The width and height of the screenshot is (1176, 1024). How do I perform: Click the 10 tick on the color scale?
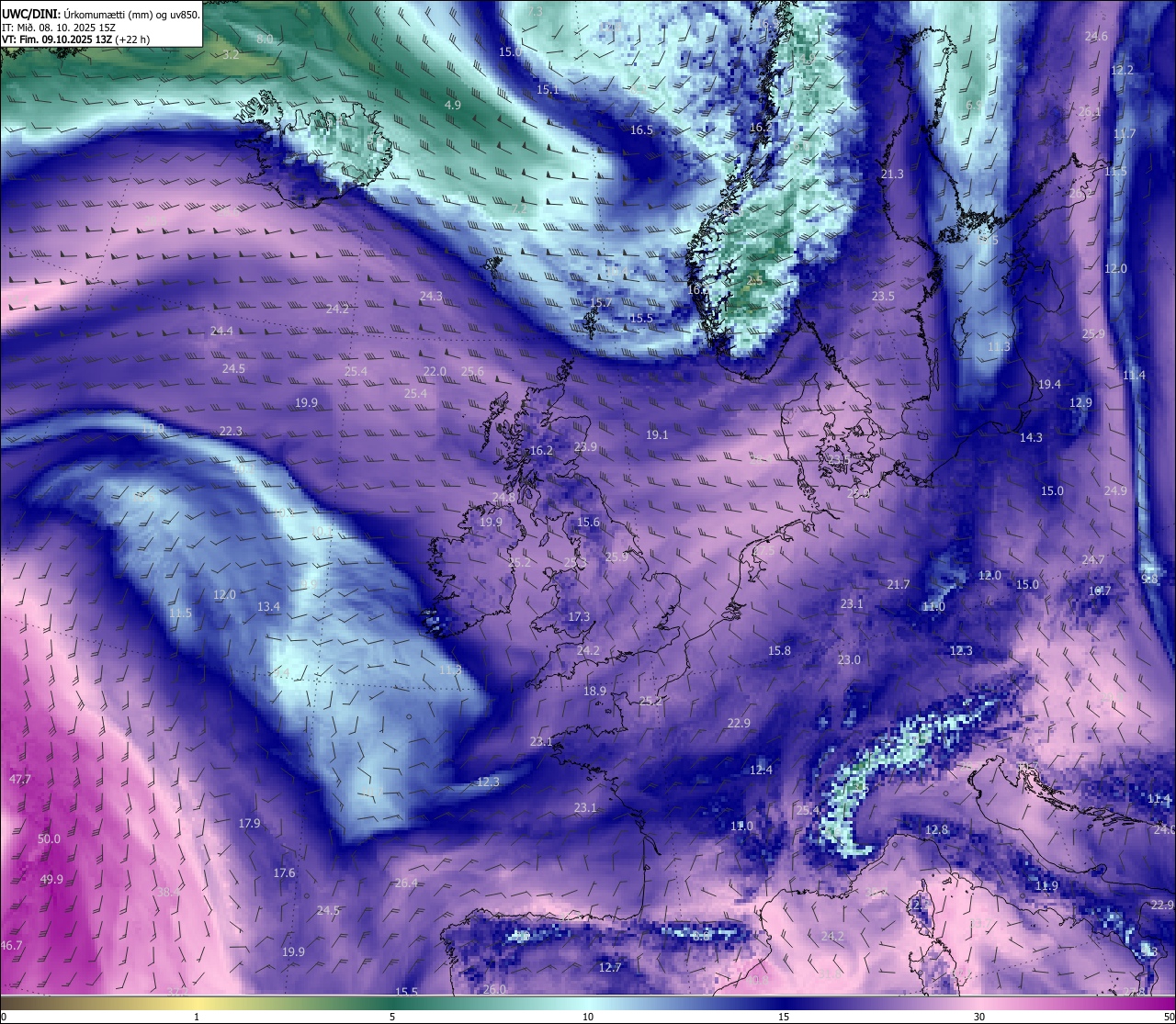click(x=588, y=1017)
